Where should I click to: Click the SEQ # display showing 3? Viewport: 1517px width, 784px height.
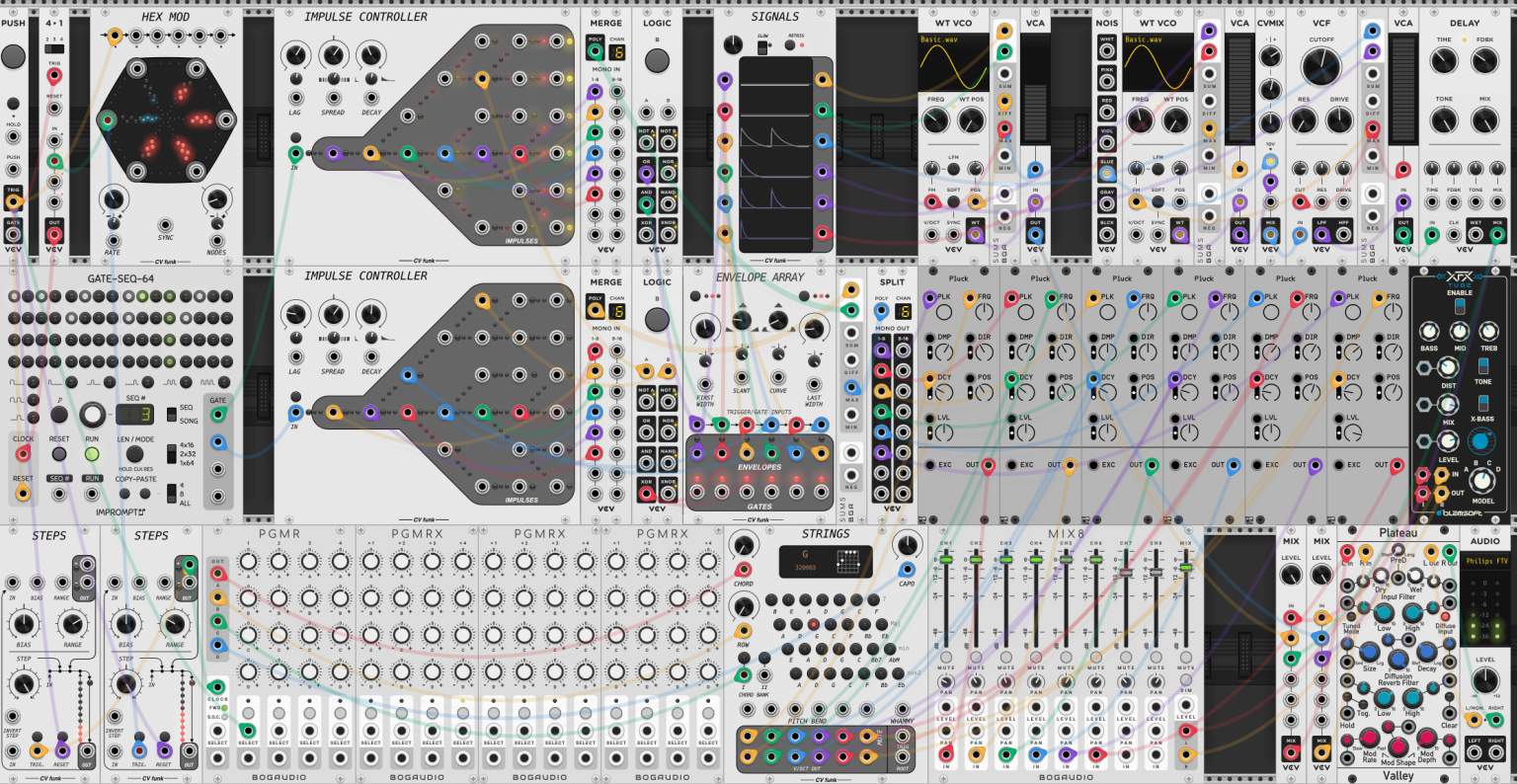coord(134,415)
